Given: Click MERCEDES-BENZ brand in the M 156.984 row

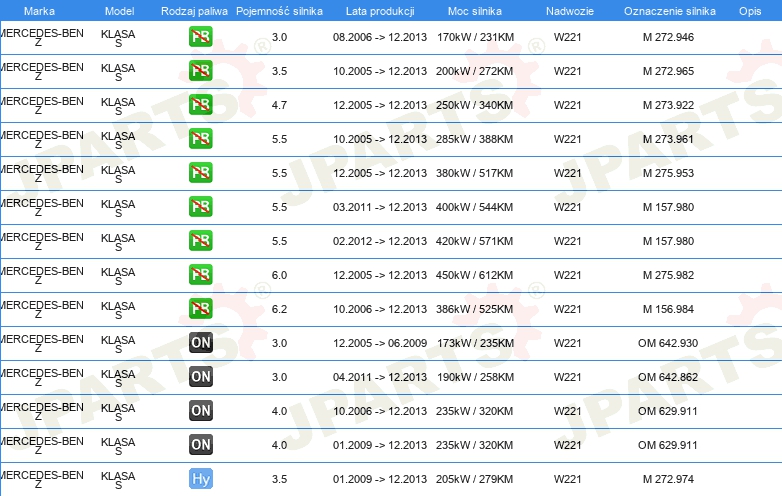Looking at the screenshot, I should coord(42,310).
